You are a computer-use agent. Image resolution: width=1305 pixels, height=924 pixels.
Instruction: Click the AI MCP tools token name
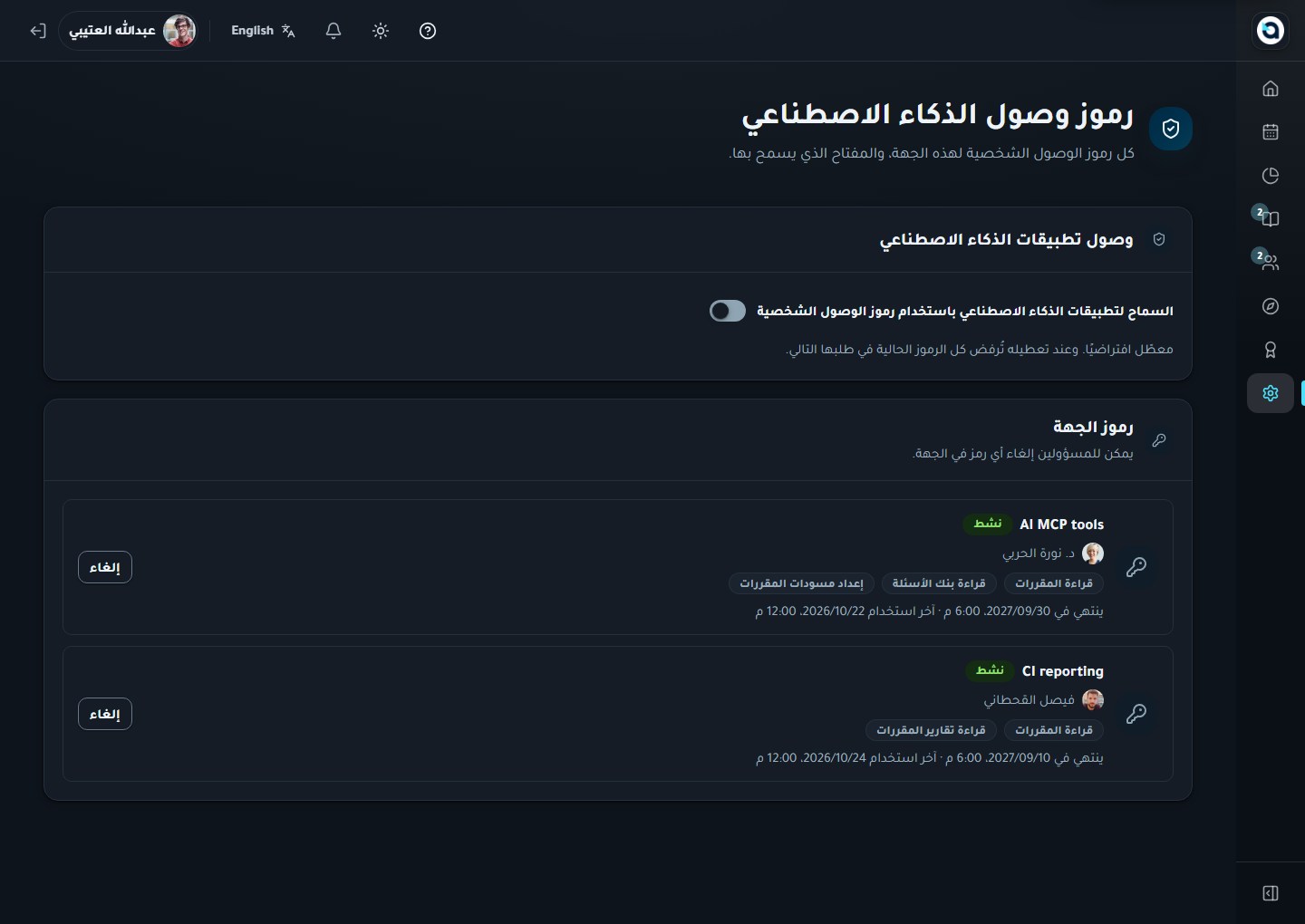[x=1062, y=525]
